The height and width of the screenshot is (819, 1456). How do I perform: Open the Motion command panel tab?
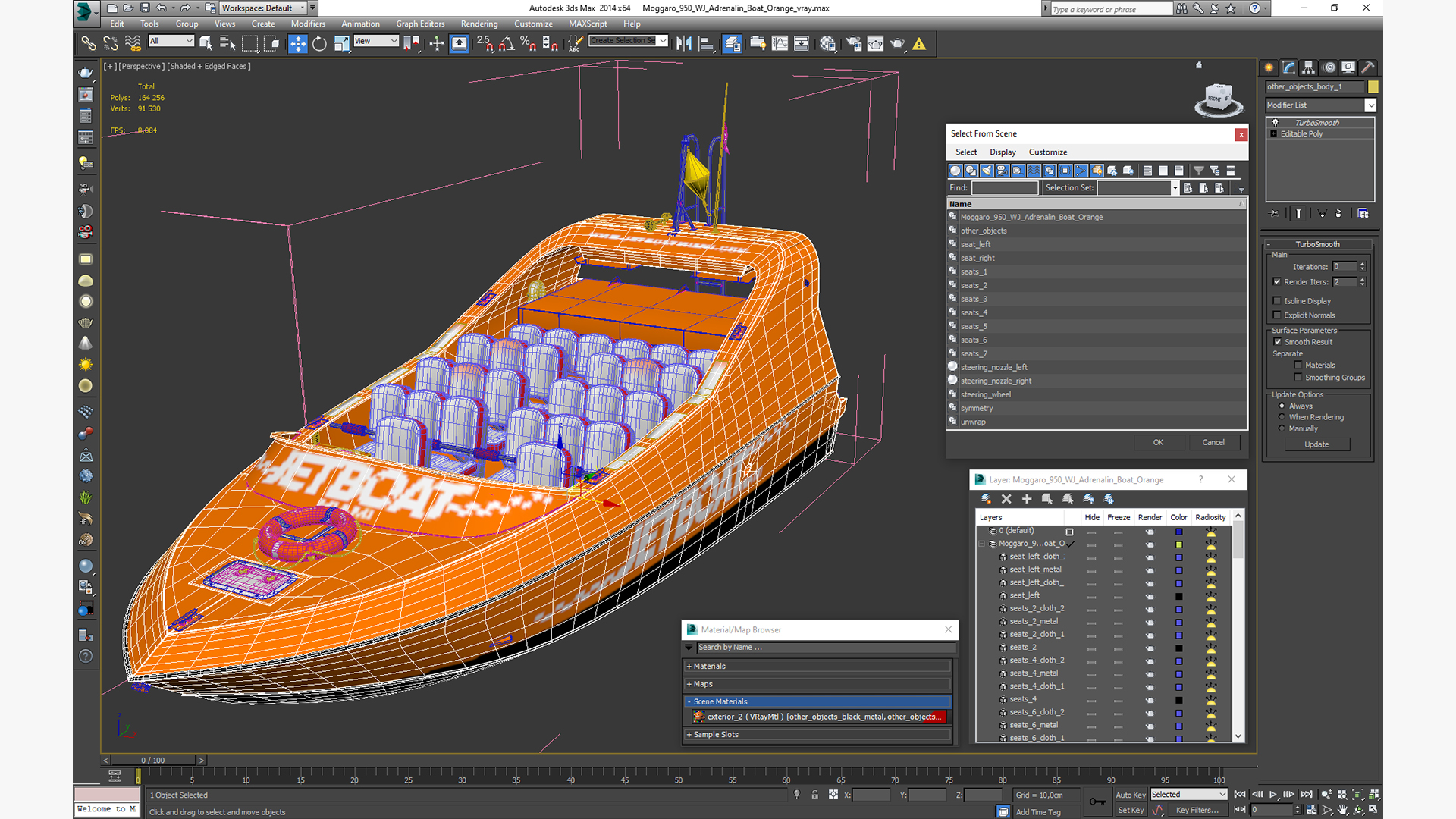coord(1329,67)
